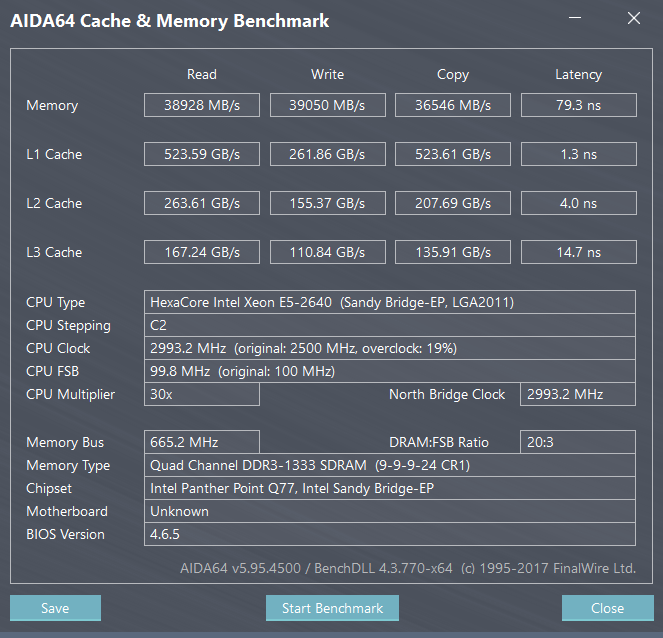This screenshot has height=638, width=663.
Task: Close window using the X icon
Action: point(634,18)
